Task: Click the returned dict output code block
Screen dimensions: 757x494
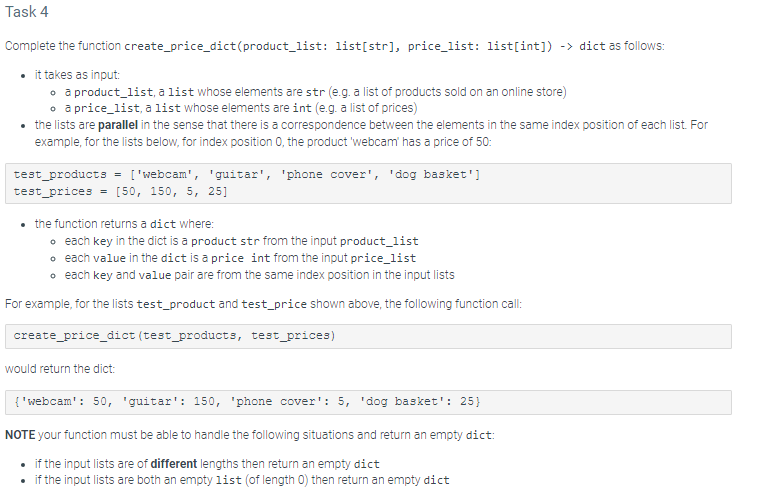Action: point(368,402)
